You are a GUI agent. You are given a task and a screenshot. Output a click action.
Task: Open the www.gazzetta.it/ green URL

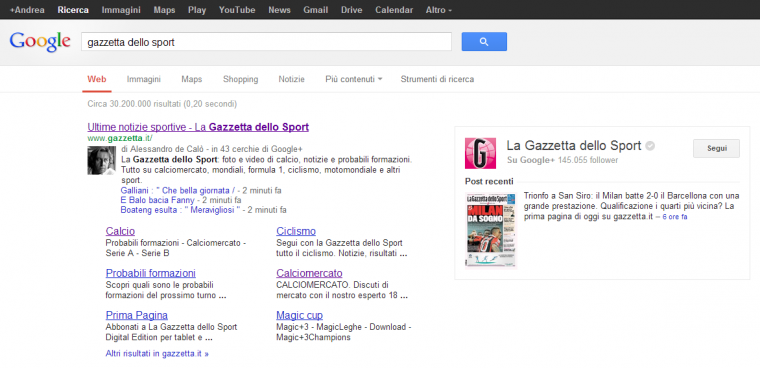click(120, 139)
